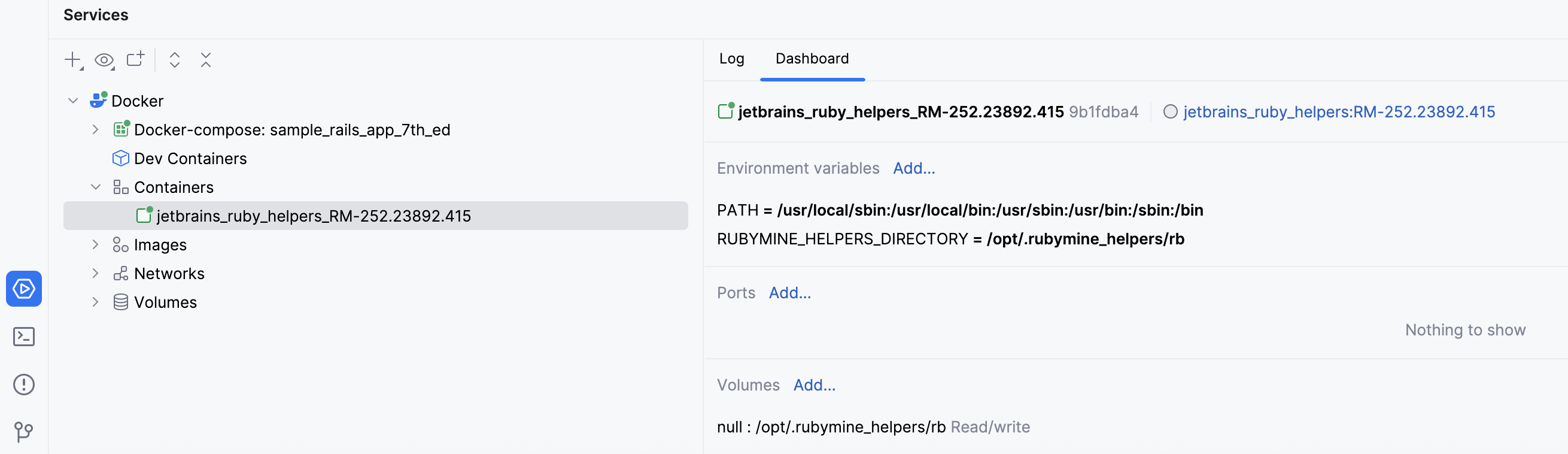Expand Docker-compose sample_rails_app_7th_ed node
The width and height of the screenshot is (1568, 454).
coord(96,129)
